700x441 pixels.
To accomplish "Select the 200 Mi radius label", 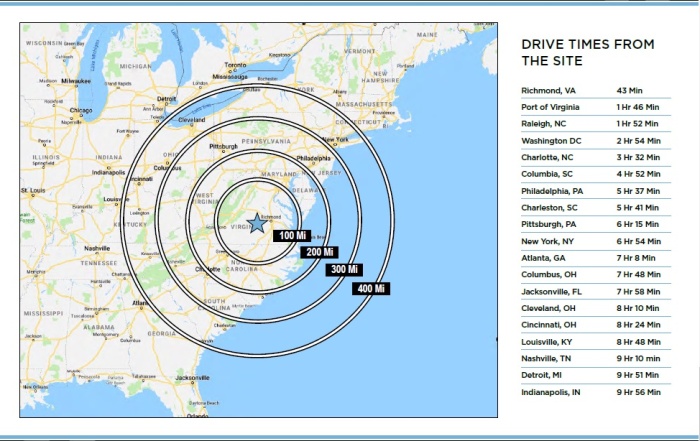I will [318, 252].
